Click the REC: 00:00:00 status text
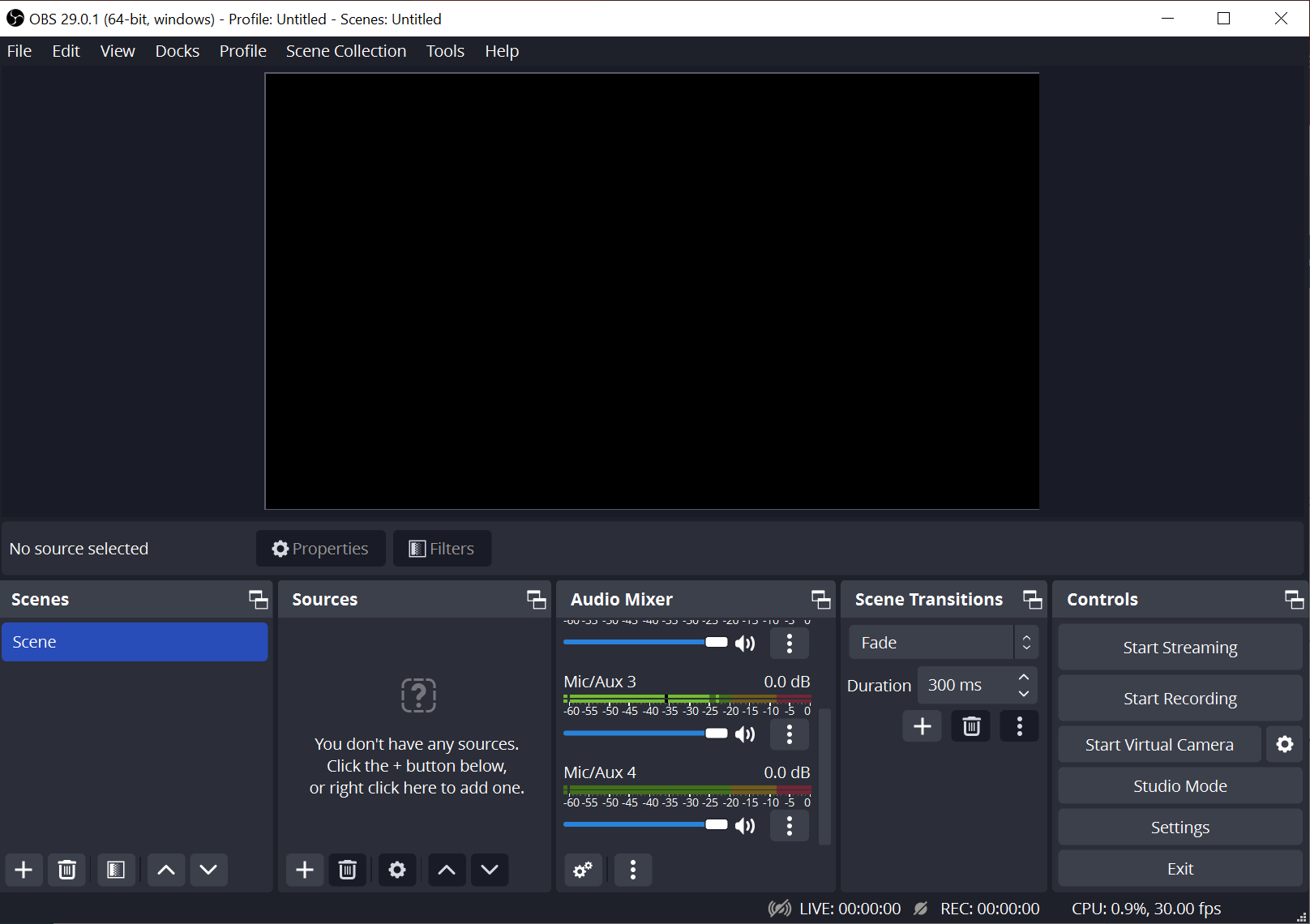The image size is (1310, 924). [x=990, y=909]
